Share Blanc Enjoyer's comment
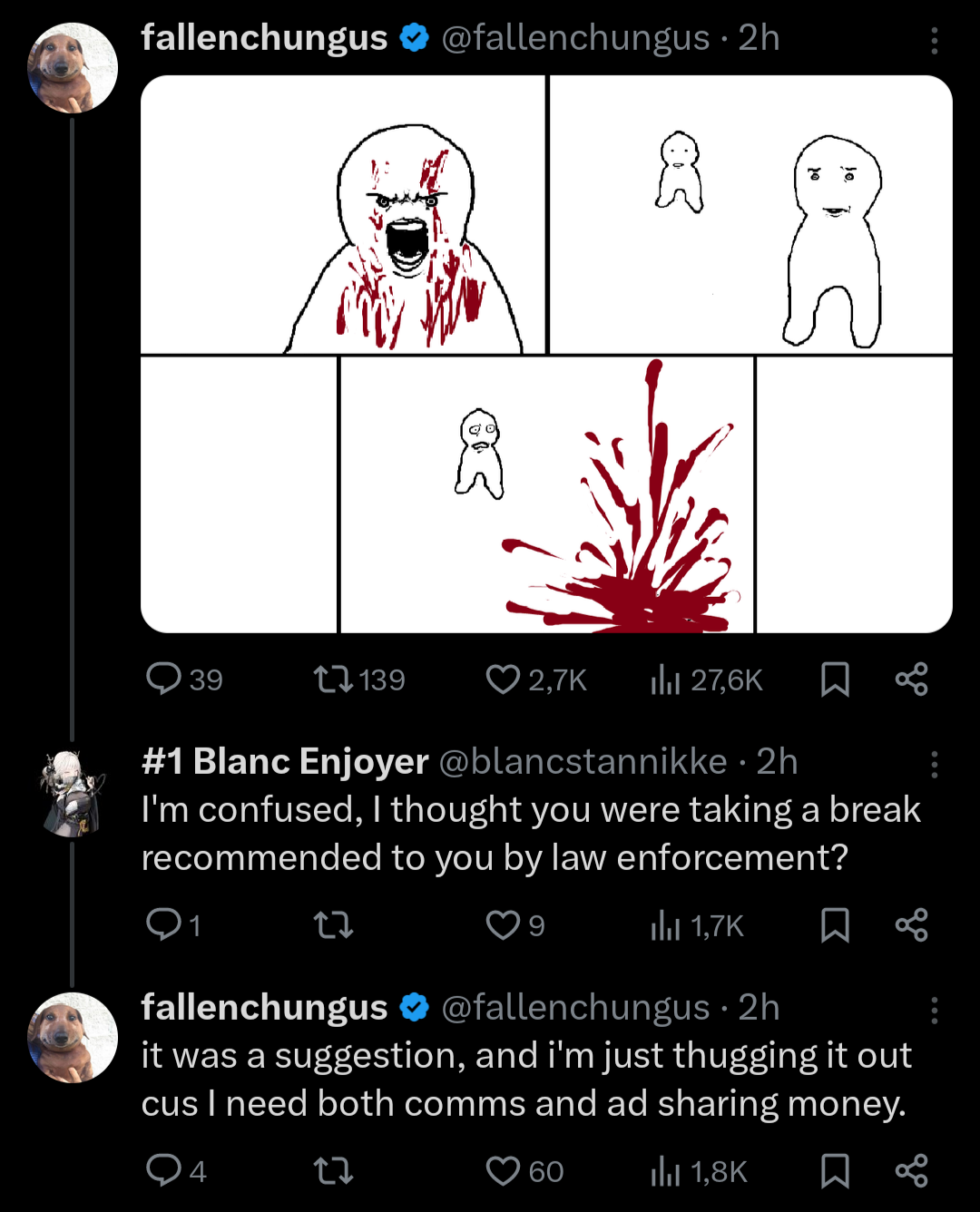980x1212 pixels. (x=911, y=924)
